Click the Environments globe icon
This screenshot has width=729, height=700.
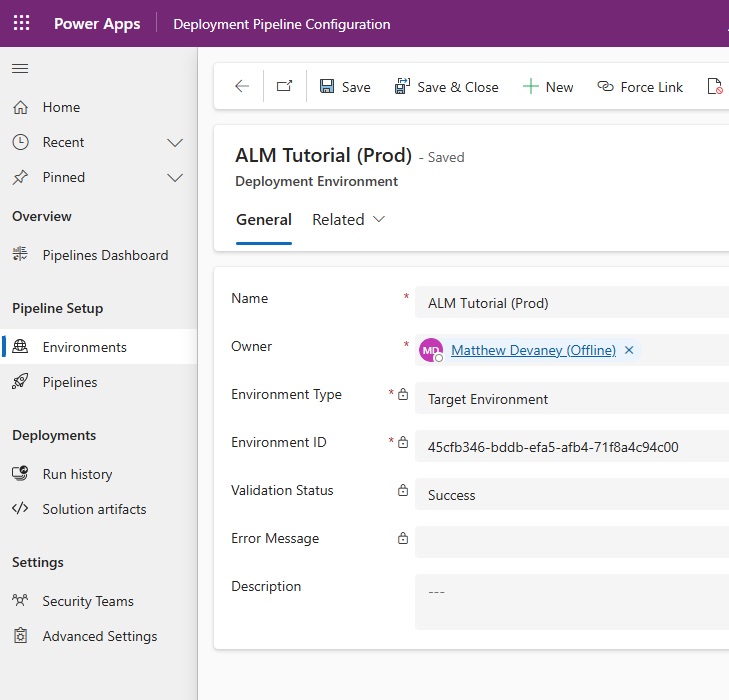click(x=20, y=347)
